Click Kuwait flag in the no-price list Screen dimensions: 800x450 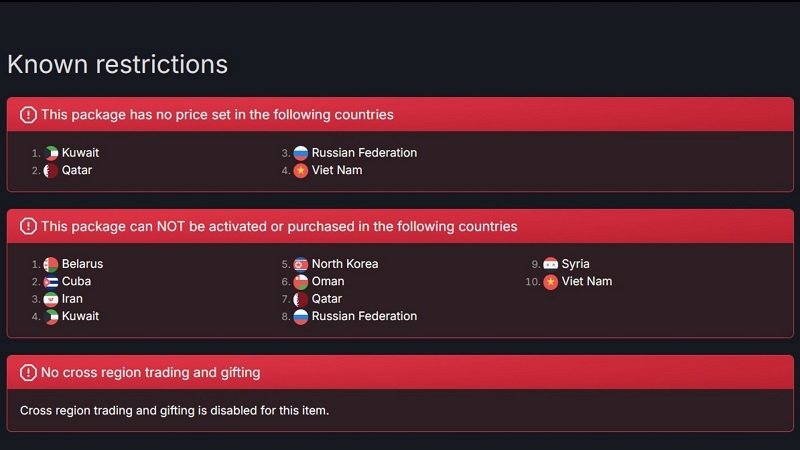coord(51,153)
